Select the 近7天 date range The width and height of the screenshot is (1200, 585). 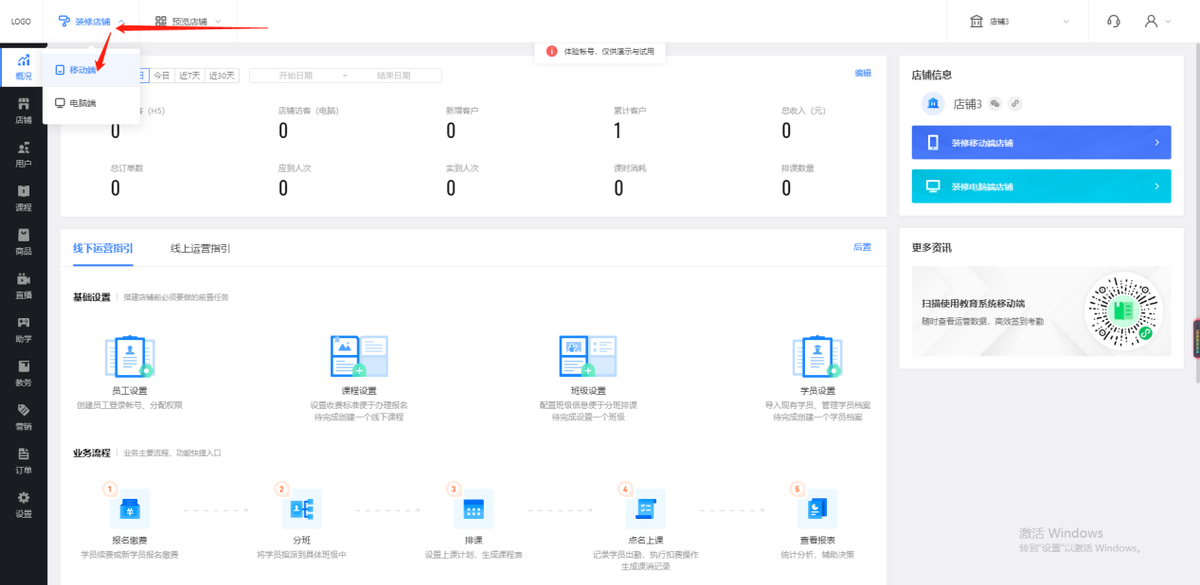pos(189,75)
